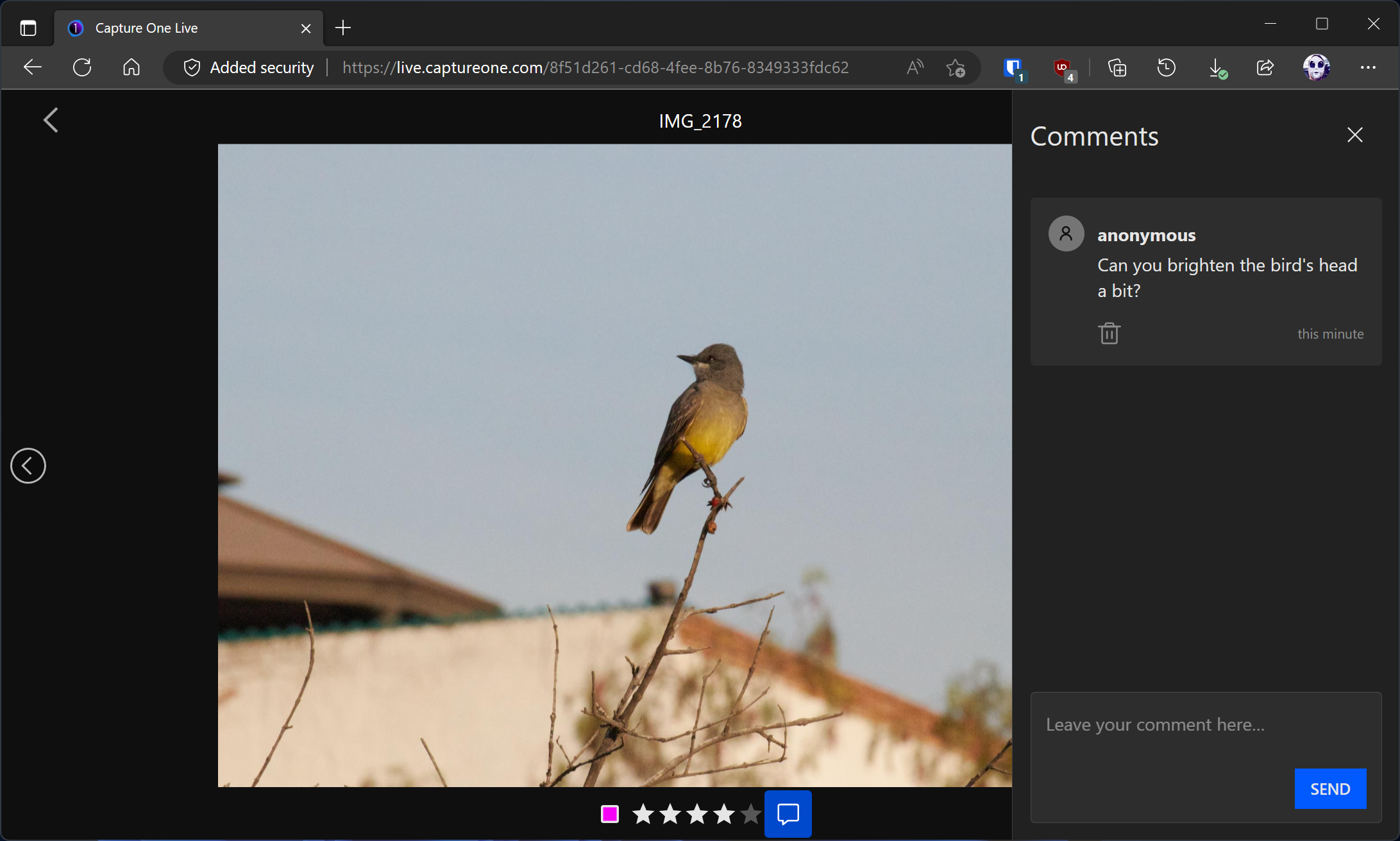Open the Downloads icon in the browser toolbar
The width and height of the screenshot is (1400, 841).
pos(1217,67)
